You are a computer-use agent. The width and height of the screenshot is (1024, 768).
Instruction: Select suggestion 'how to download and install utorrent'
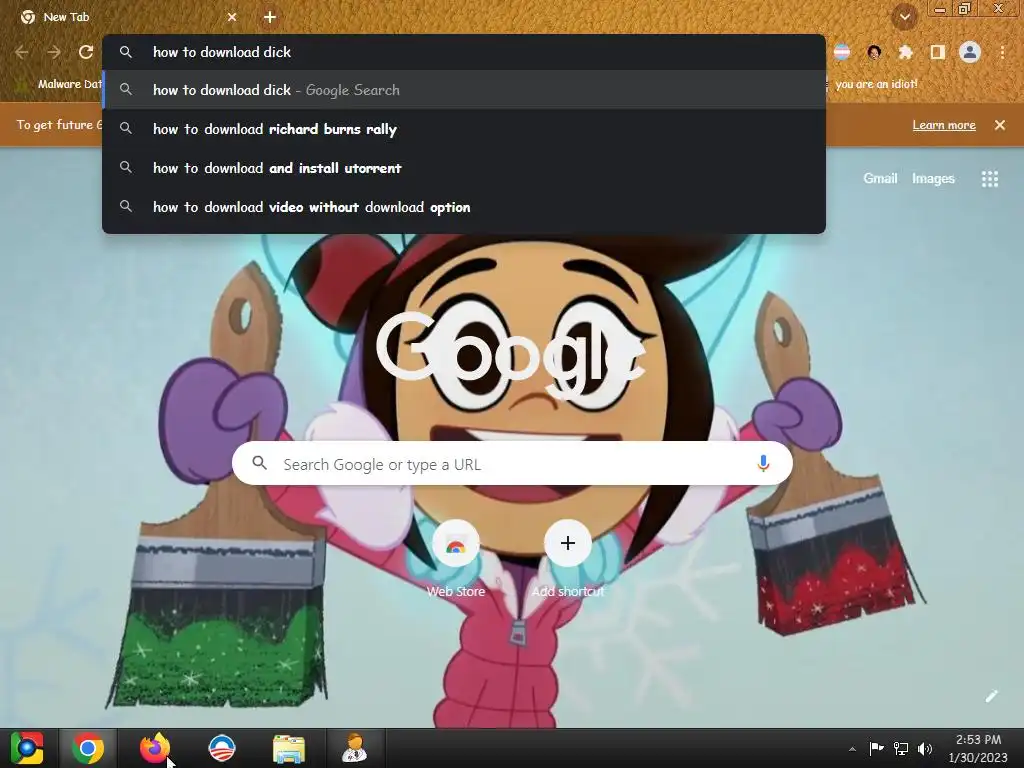[x=464, y=168]
